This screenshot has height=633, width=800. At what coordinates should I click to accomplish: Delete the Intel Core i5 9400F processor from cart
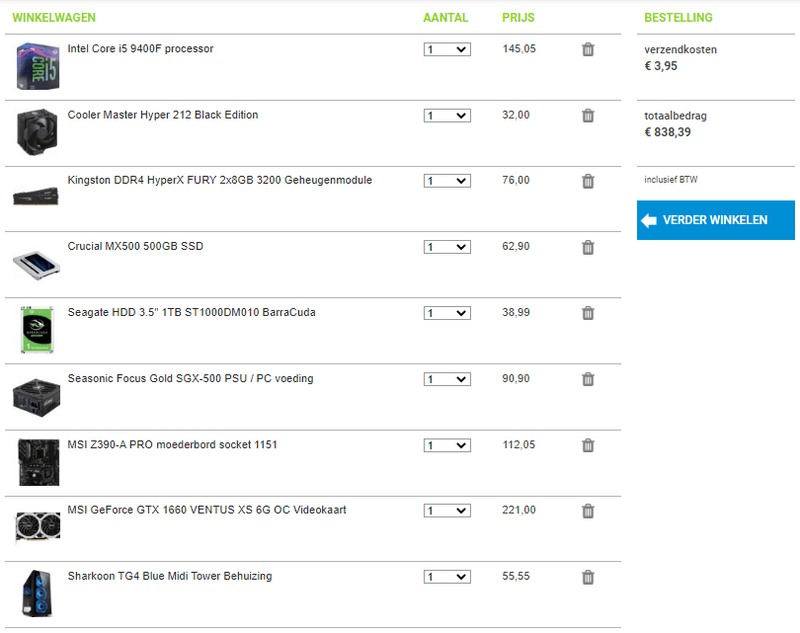pyautogui.click(x=588, y=49)
